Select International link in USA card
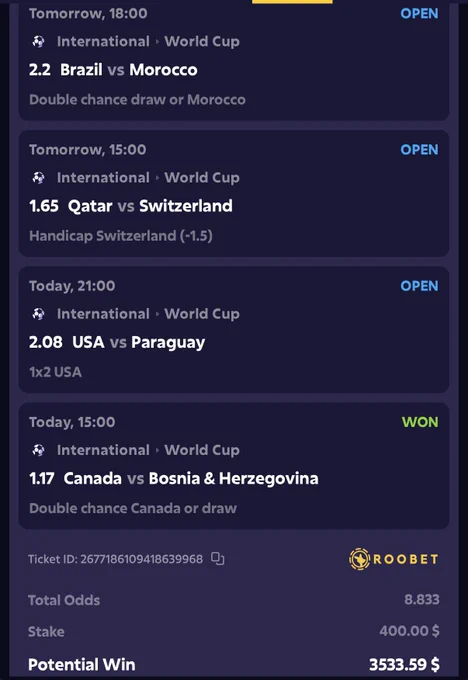Viewport: 468px width, 680px height. coord(103,314)
